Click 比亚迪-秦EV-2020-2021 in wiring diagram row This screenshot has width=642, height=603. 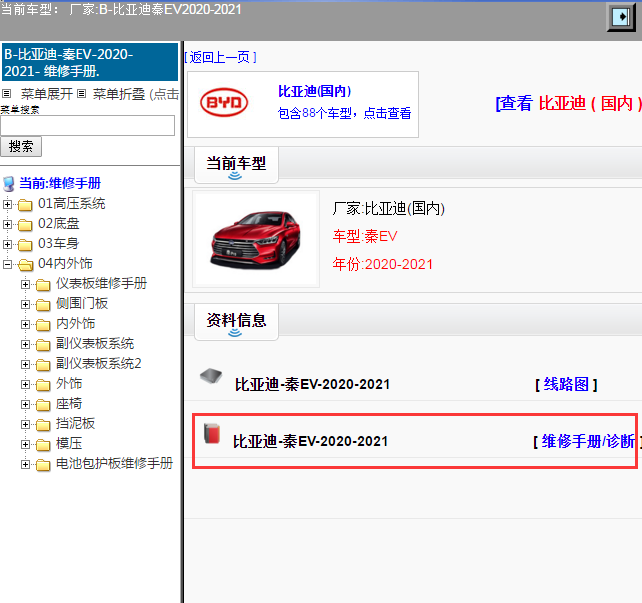[x=312, y=384]
